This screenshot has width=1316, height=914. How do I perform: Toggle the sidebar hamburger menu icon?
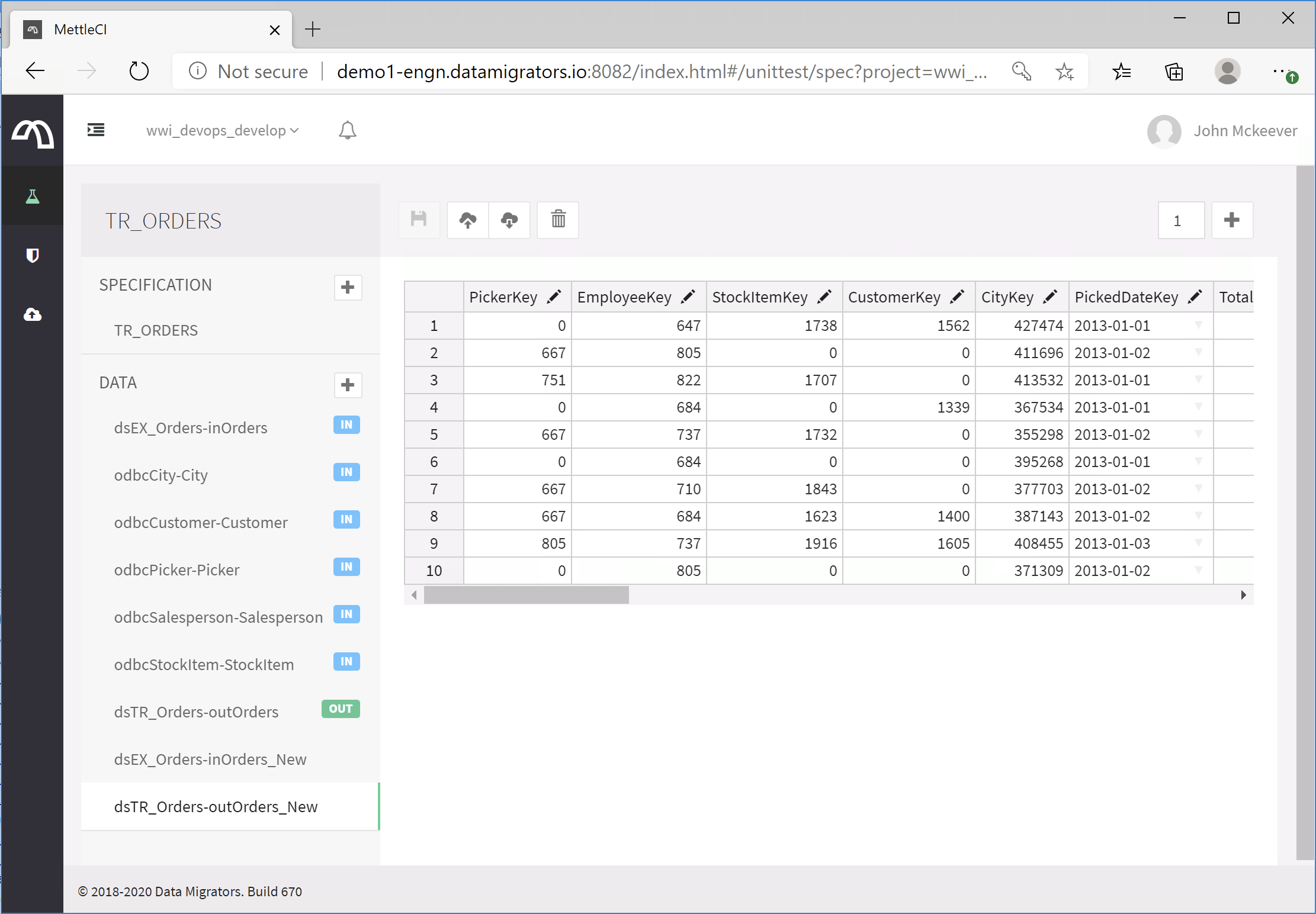click(96, 130)
